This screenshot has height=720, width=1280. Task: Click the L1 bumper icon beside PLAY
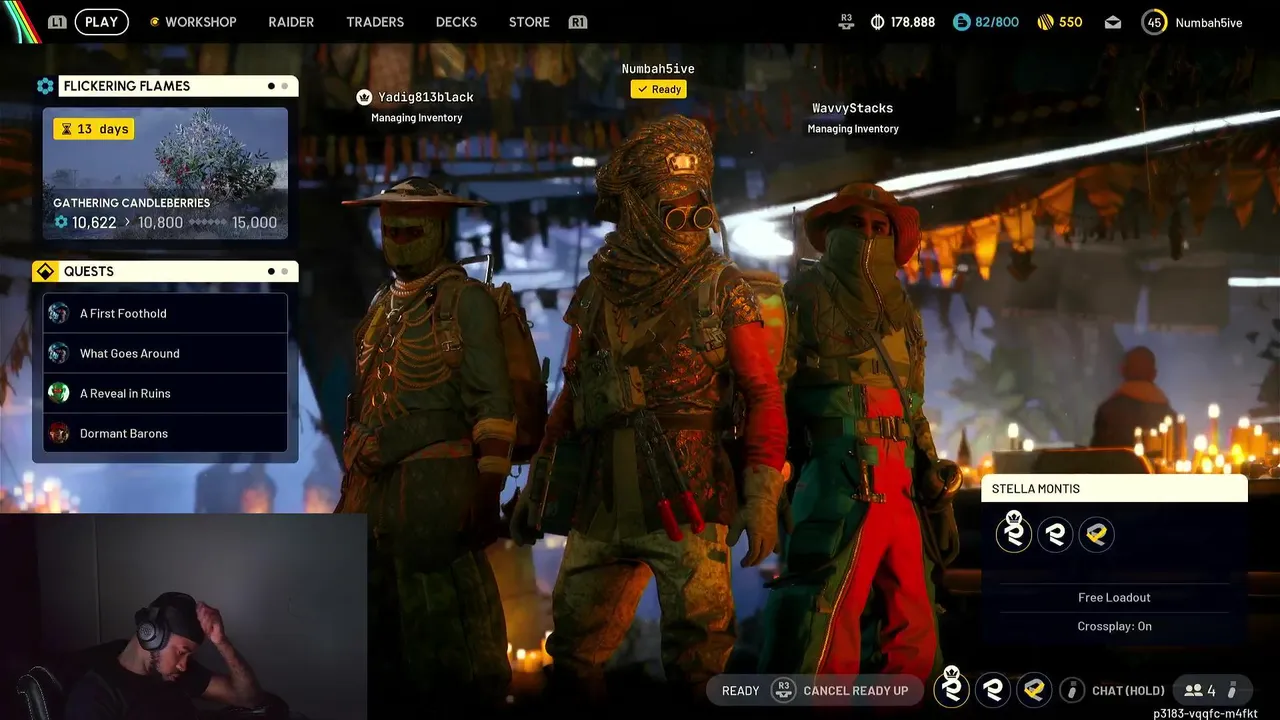pos(57,22)
